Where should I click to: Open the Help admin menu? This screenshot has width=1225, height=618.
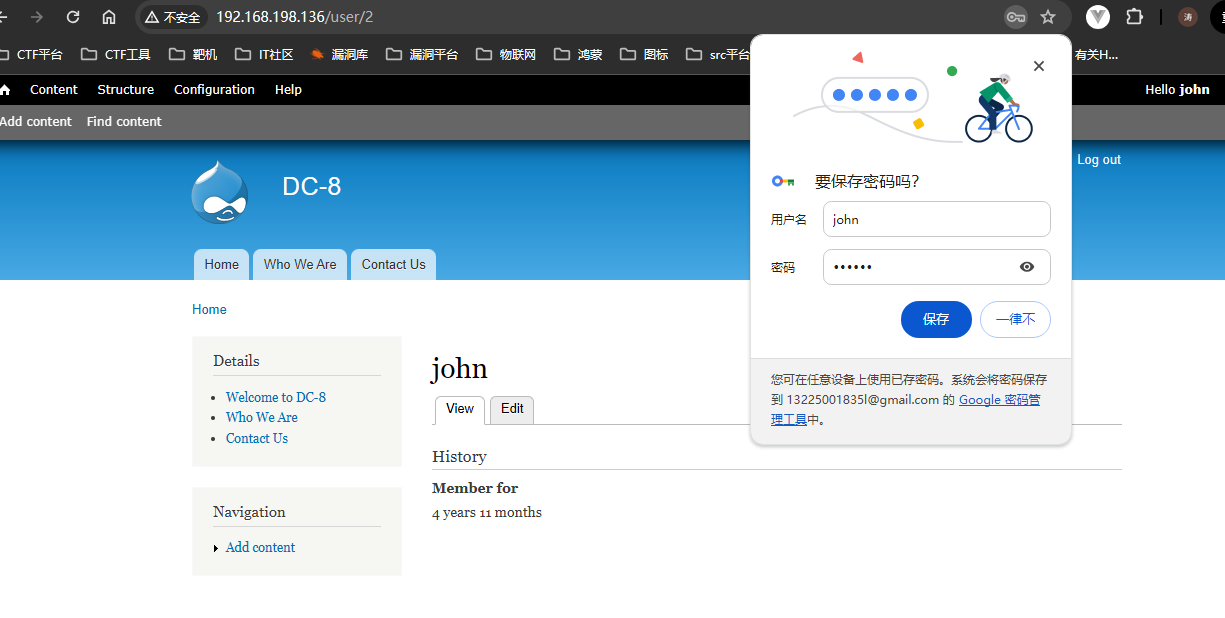click(288, 90)
